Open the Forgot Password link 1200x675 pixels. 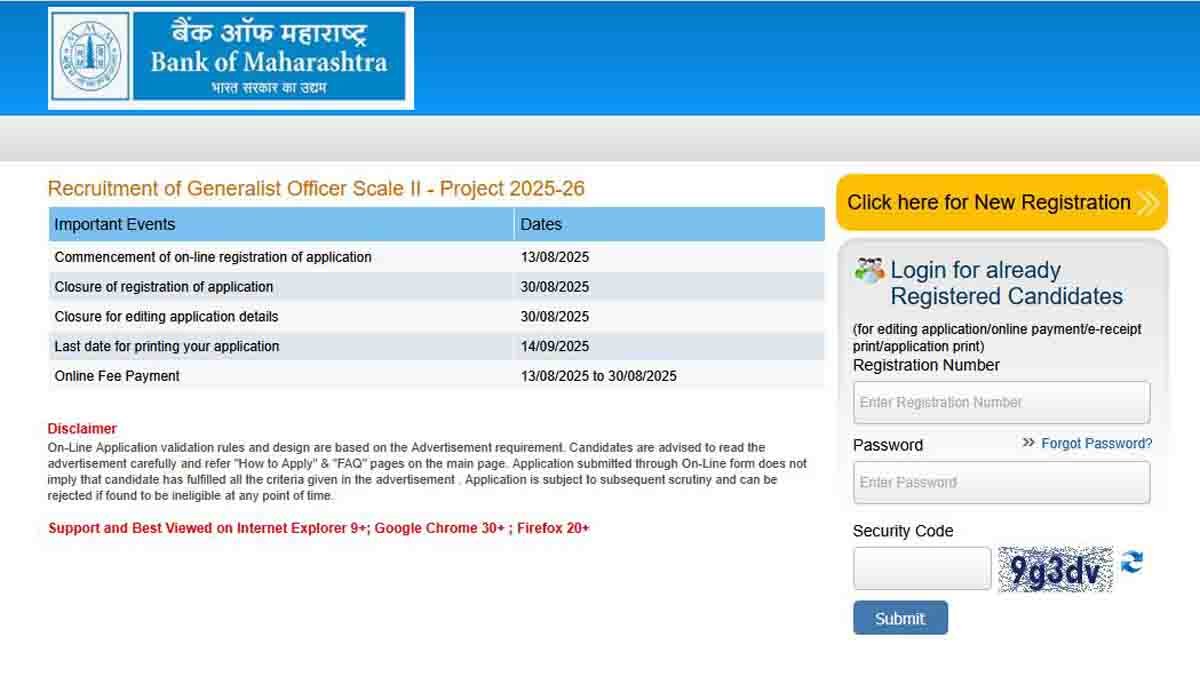(x=1097, y=443)
